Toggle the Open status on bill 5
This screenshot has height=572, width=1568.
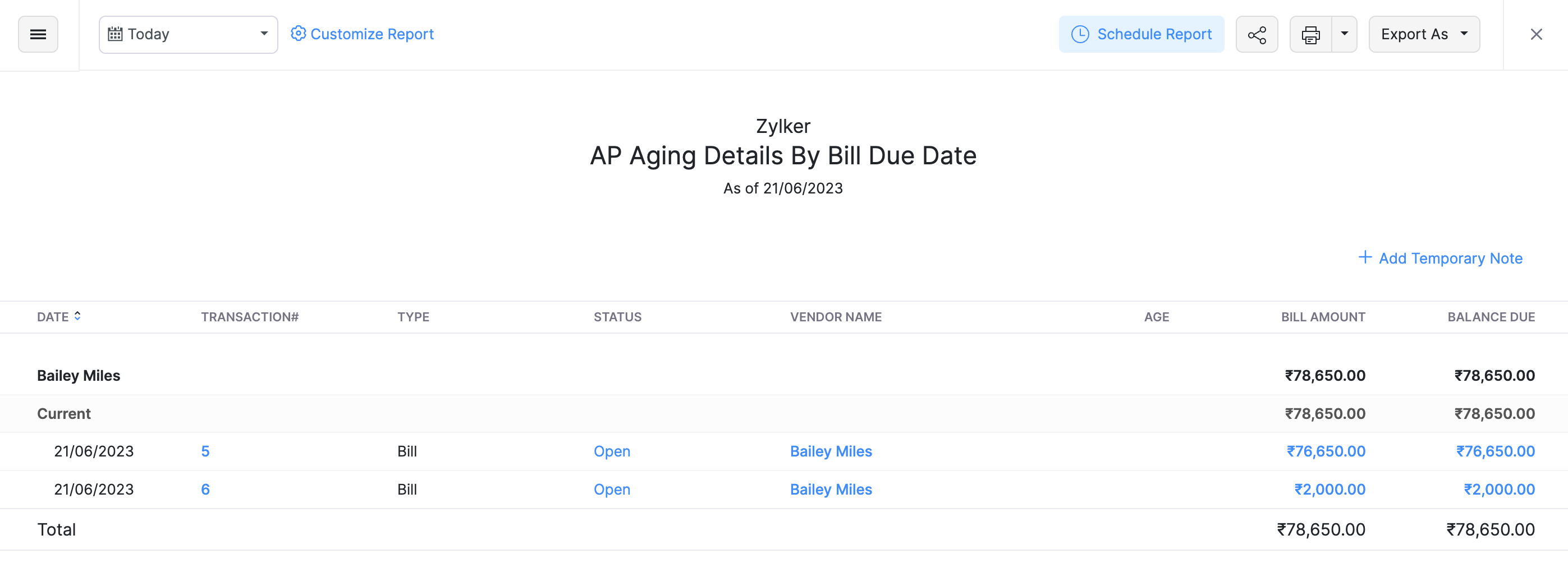point(612,451)
